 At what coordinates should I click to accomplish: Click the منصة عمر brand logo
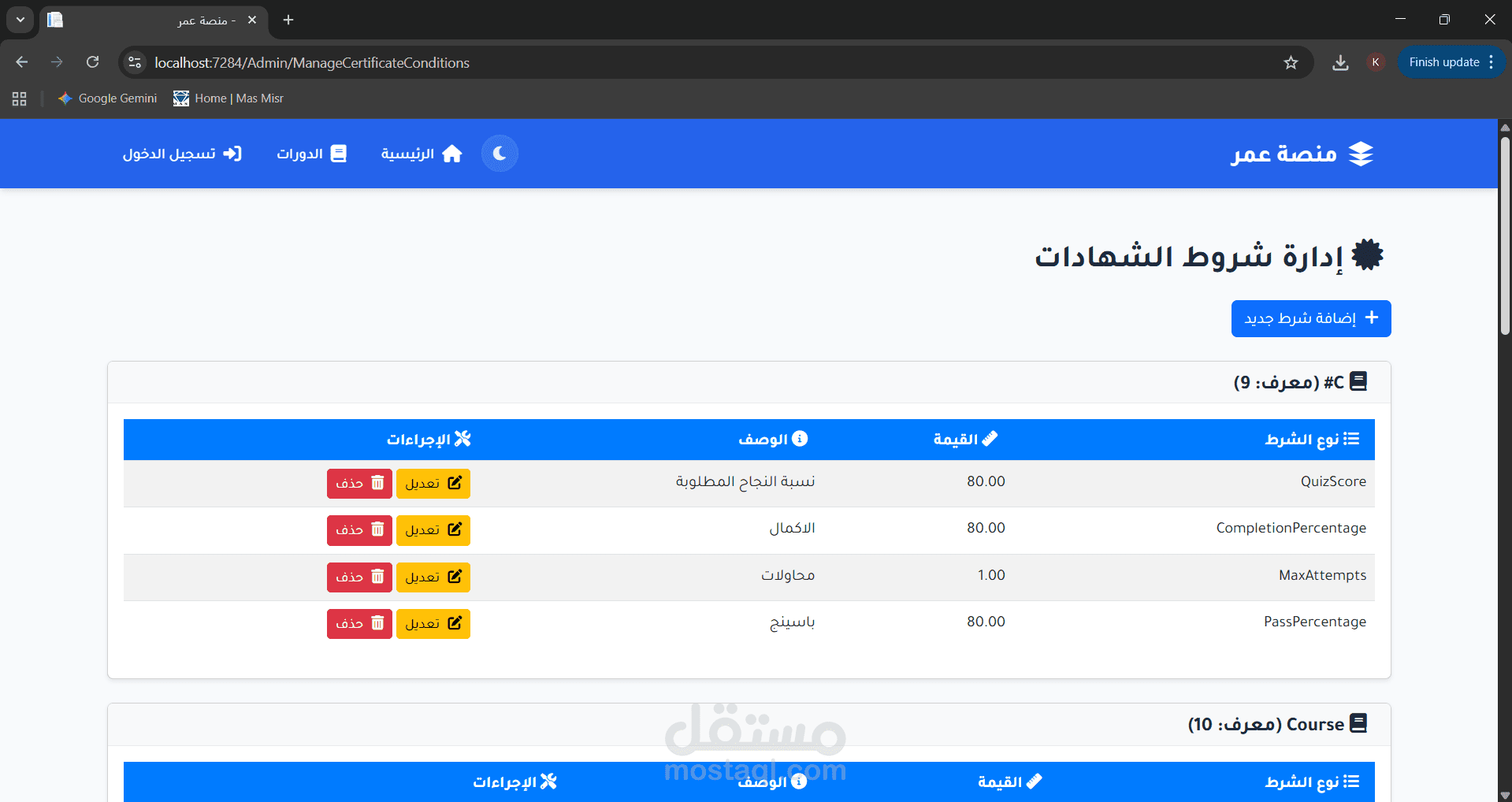[1302, 154]
